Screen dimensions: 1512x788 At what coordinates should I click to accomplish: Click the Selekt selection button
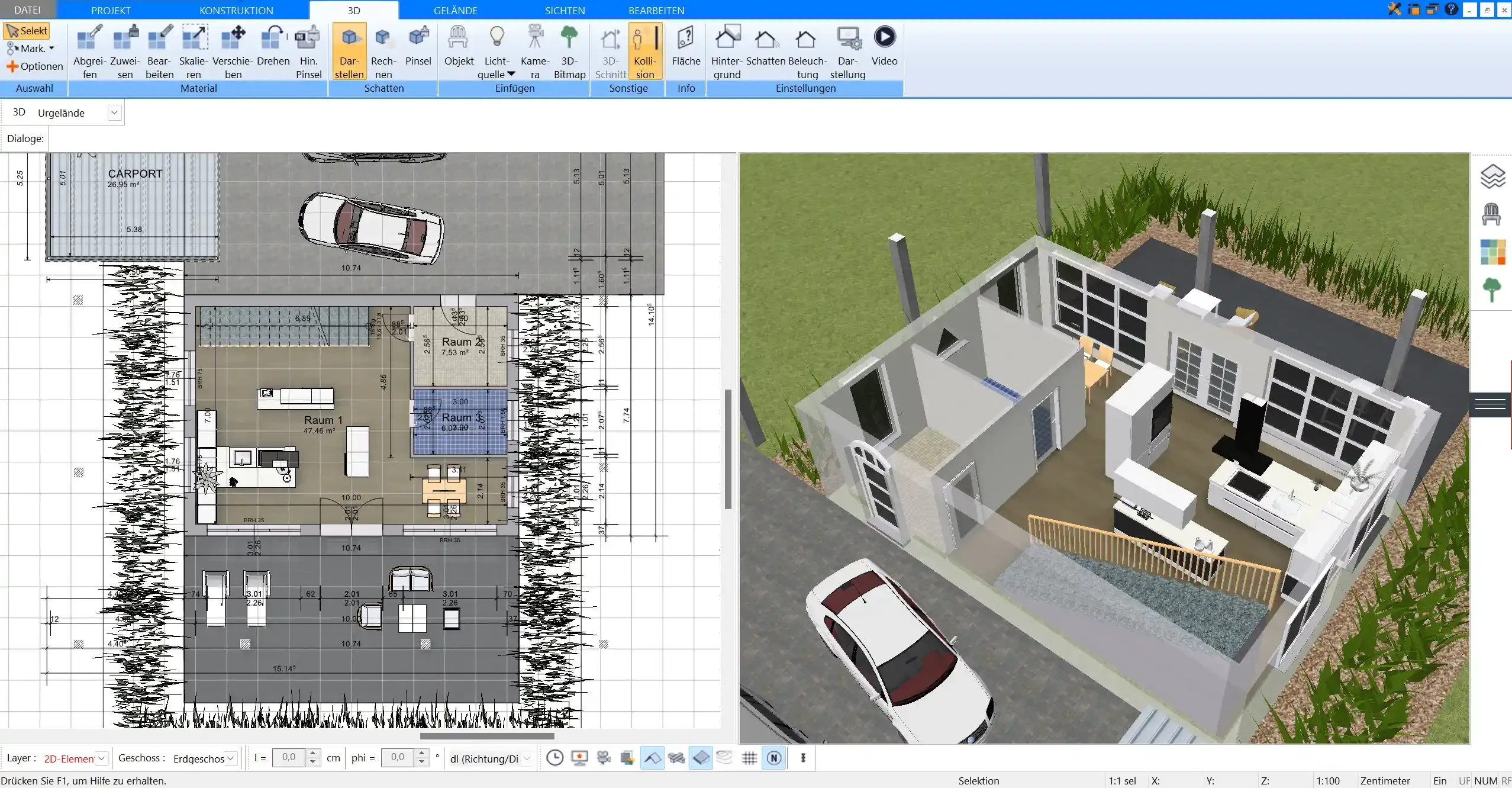point(27,31)
